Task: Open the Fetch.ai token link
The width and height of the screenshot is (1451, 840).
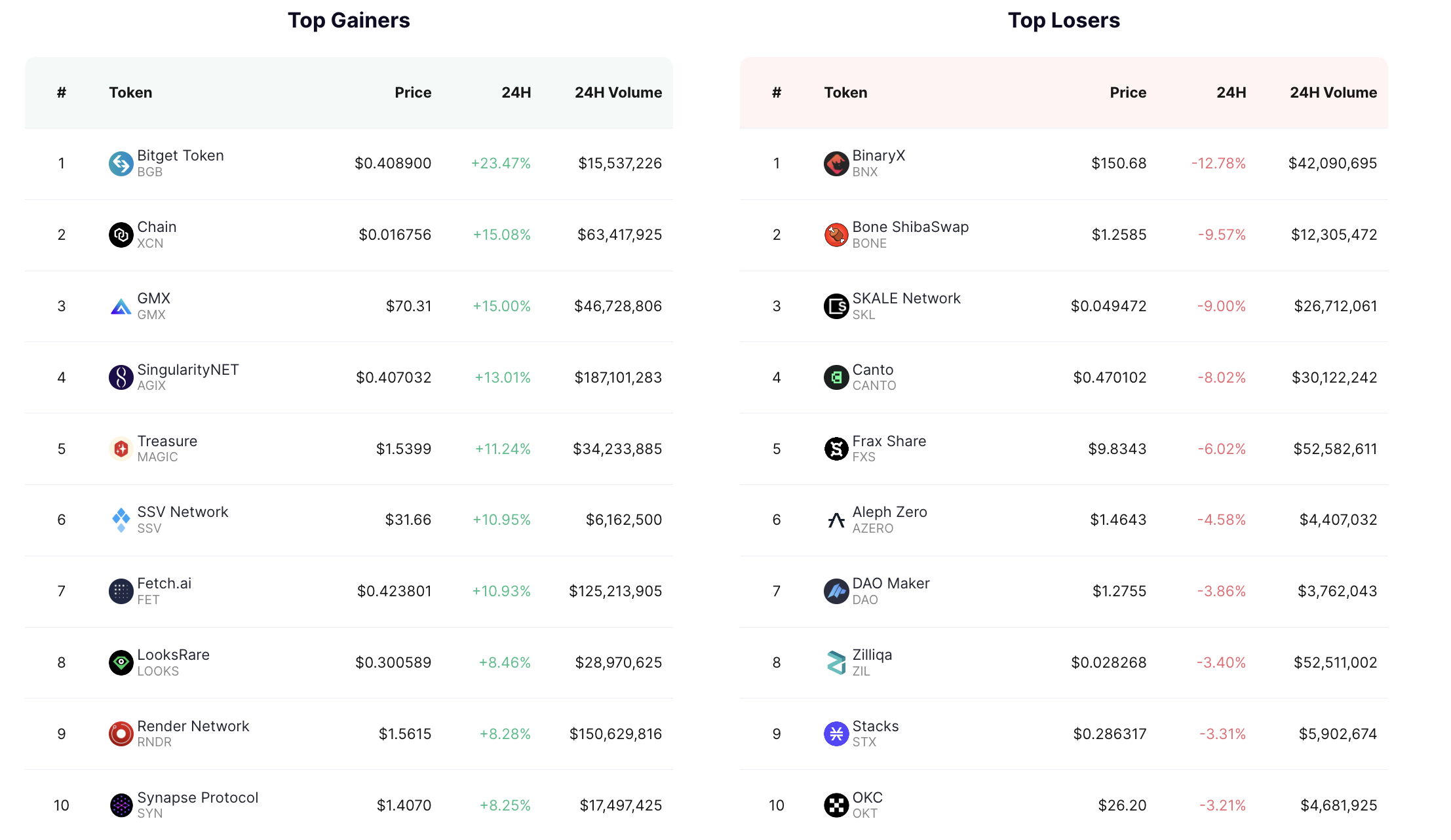Action: 164,591
